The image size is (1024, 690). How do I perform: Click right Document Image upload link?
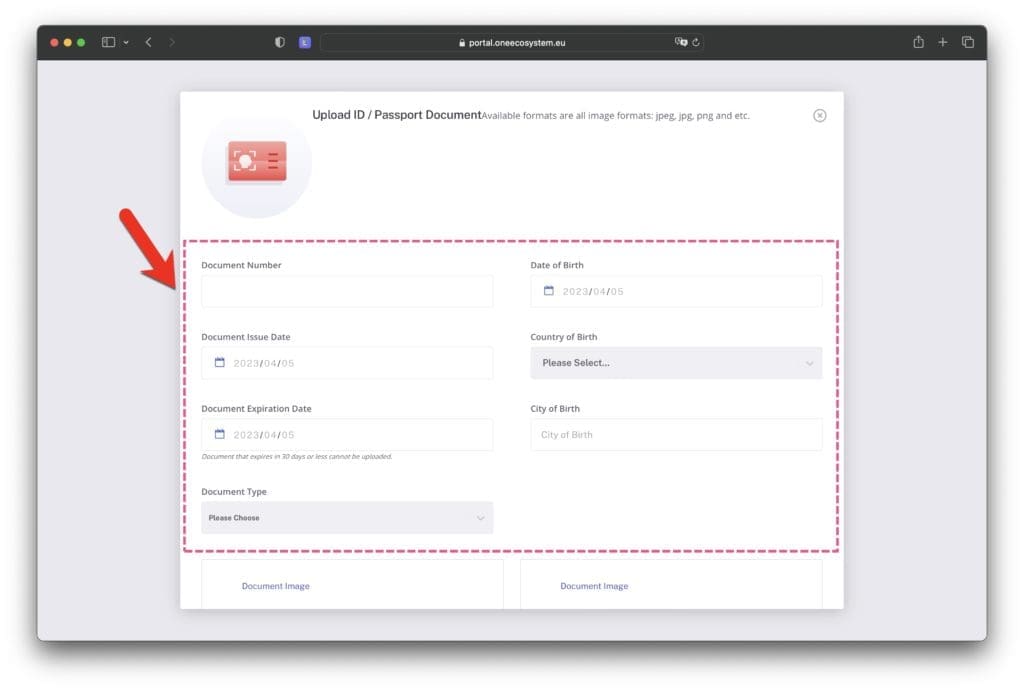594,586
